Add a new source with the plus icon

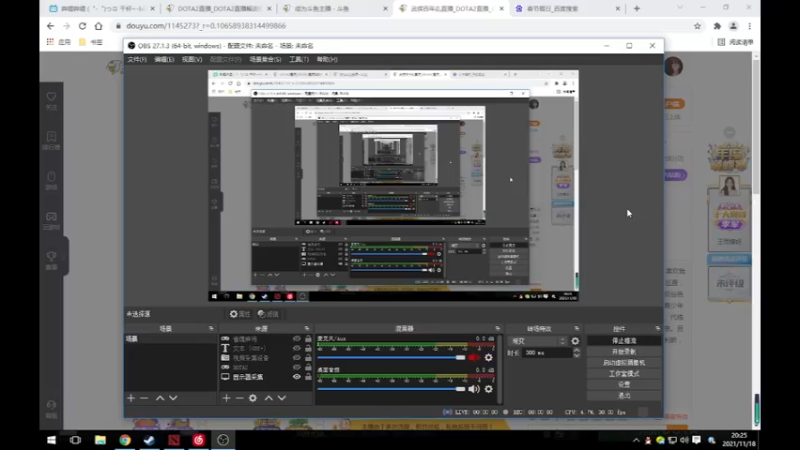point(227,398)
